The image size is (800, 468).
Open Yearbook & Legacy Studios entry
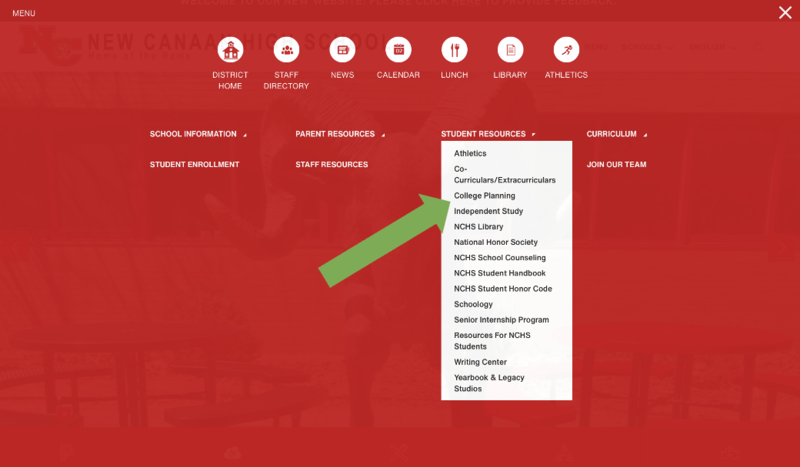[489, 383]
